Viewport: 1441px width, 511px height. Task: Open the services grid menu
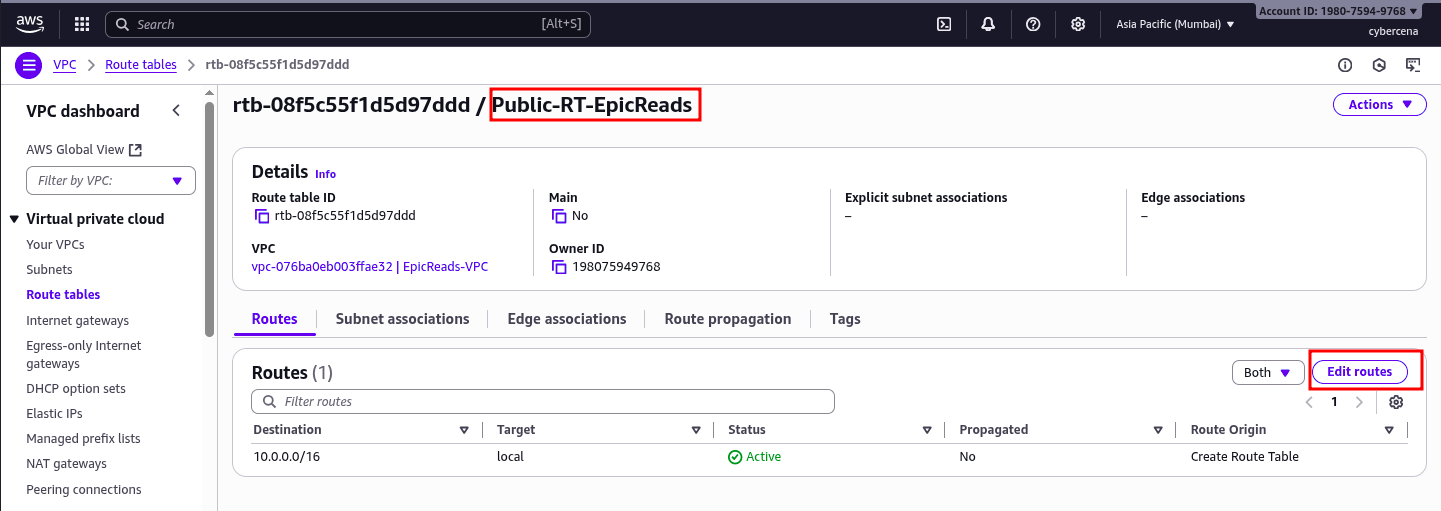tap(82, 24)
